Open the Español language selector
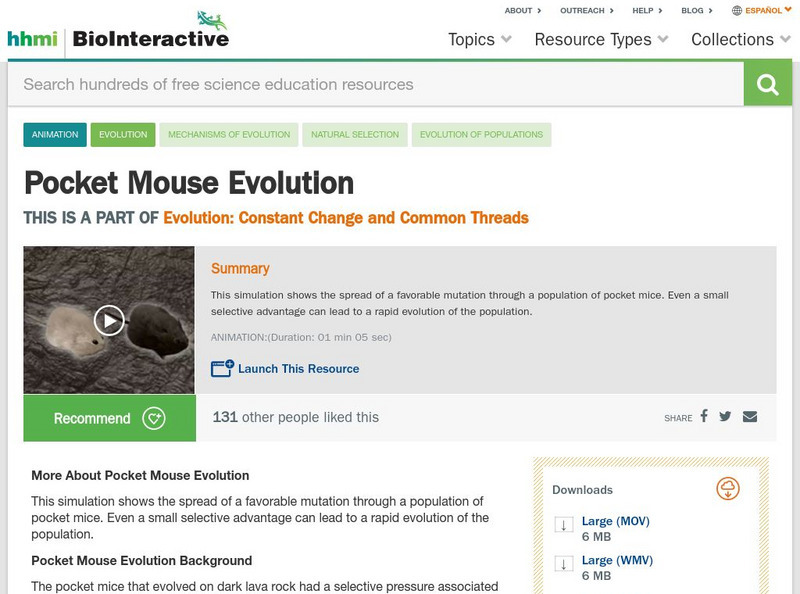 (x=762, y=11)
